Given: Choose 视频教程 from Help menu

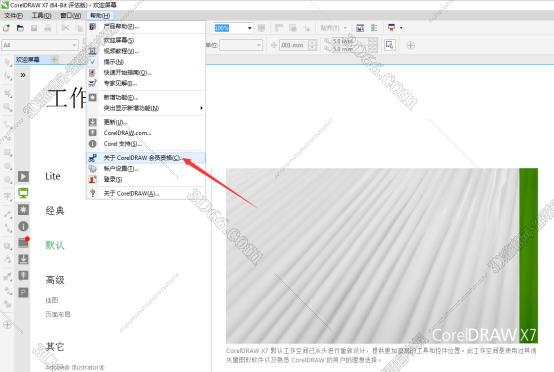Looking at the screenshot, I should [146, 51].
